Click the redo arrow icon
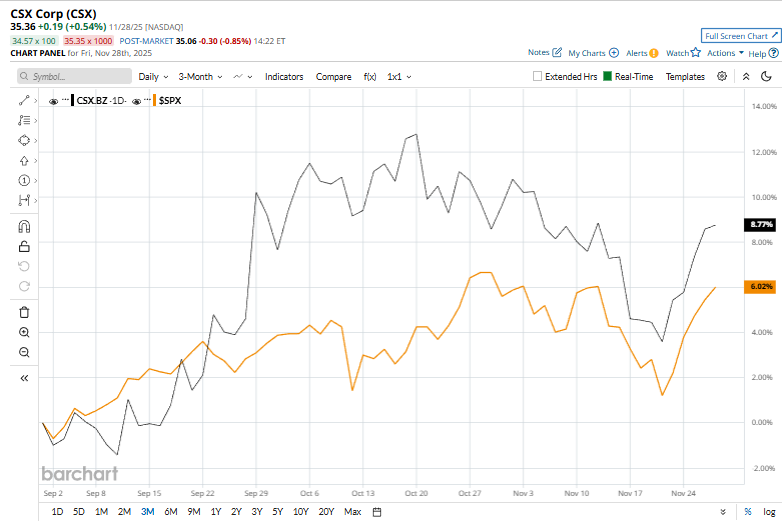 pyautogui.click(x=24, y=286)
